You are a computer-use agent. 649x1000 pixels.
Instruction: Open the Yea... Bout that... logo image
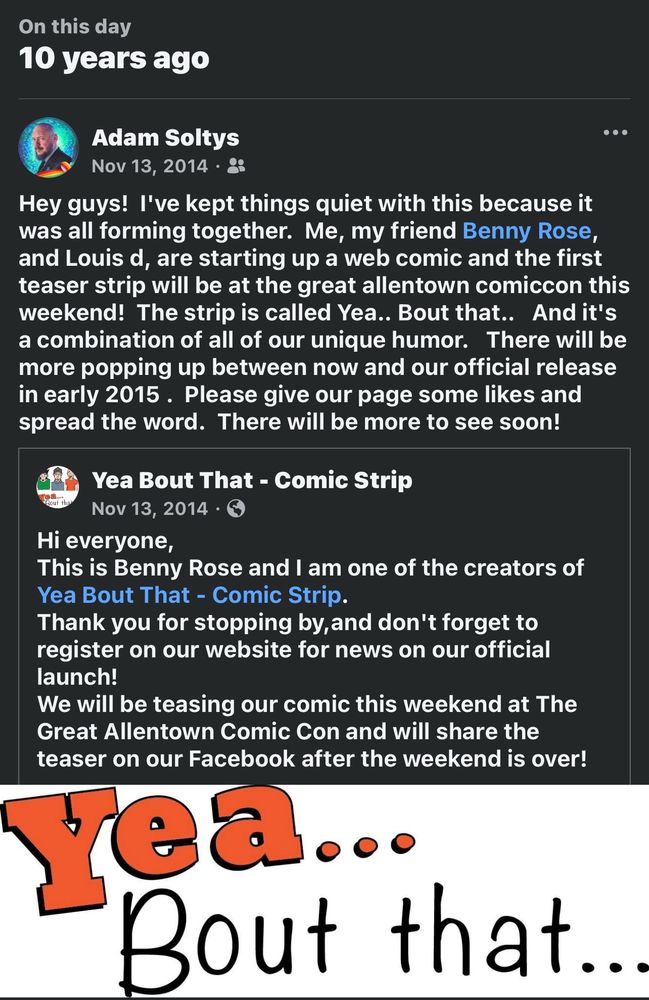pos(324,890)
